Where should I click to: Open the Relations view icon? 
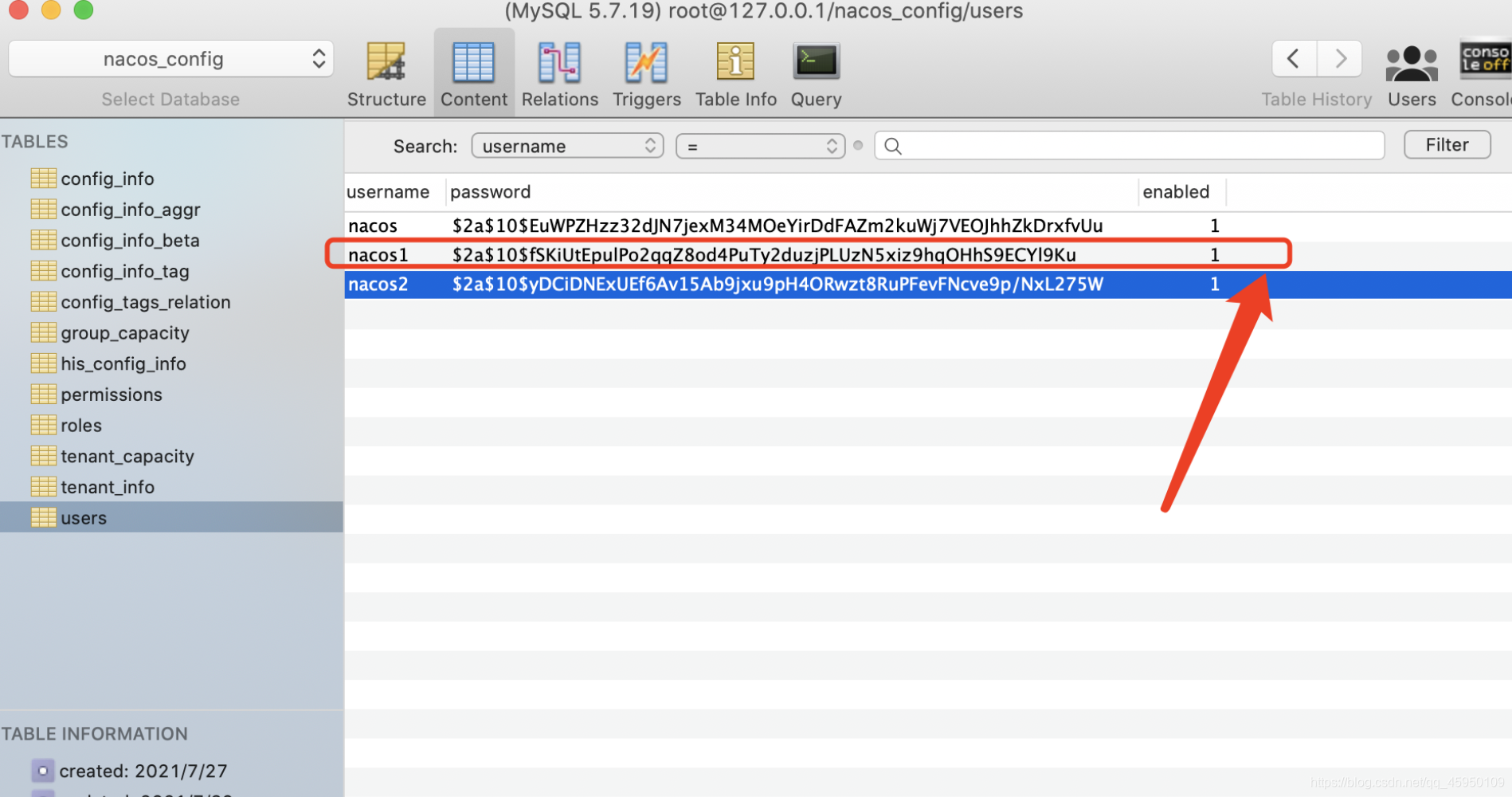(559, 62)
